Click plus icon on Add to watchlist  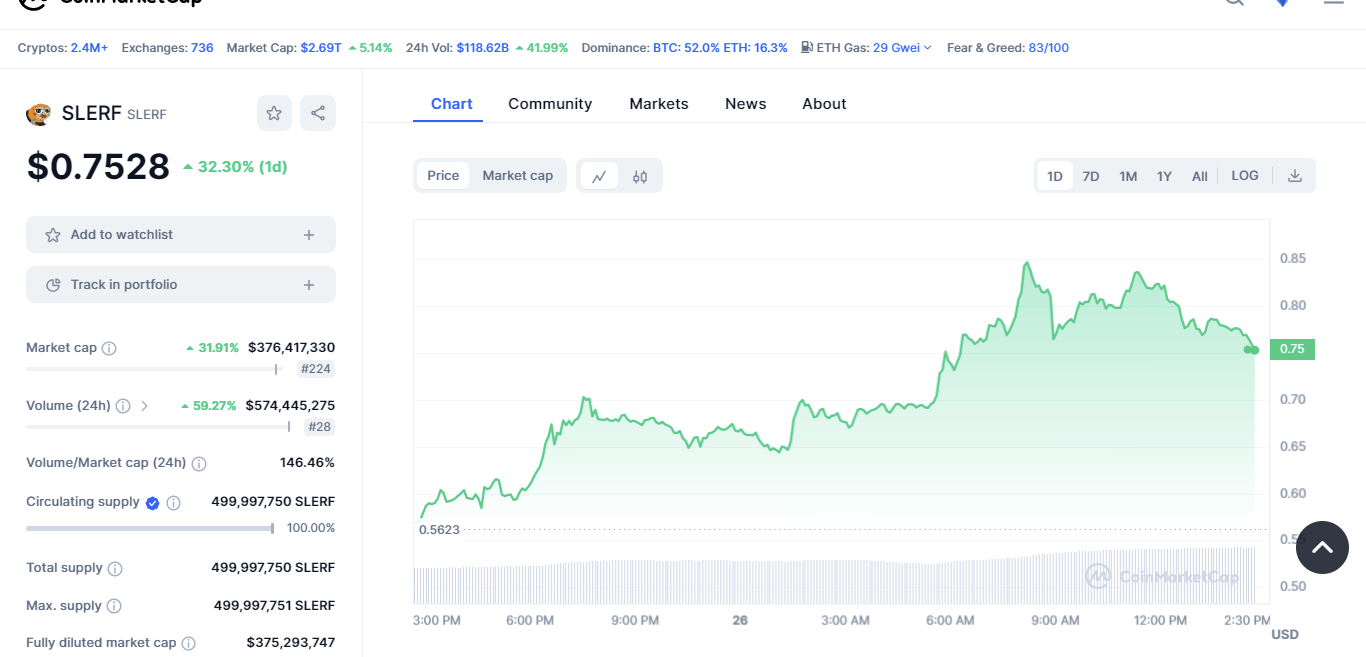[x=309, y=235]
